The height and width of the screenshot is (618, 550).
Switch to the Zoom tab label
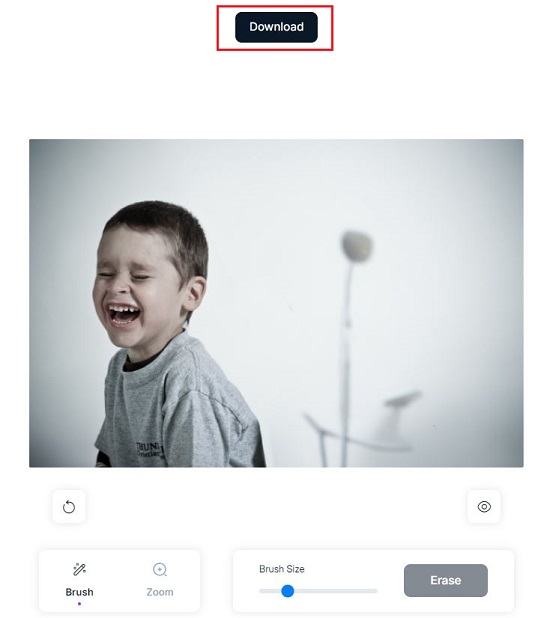coord(160,592)
